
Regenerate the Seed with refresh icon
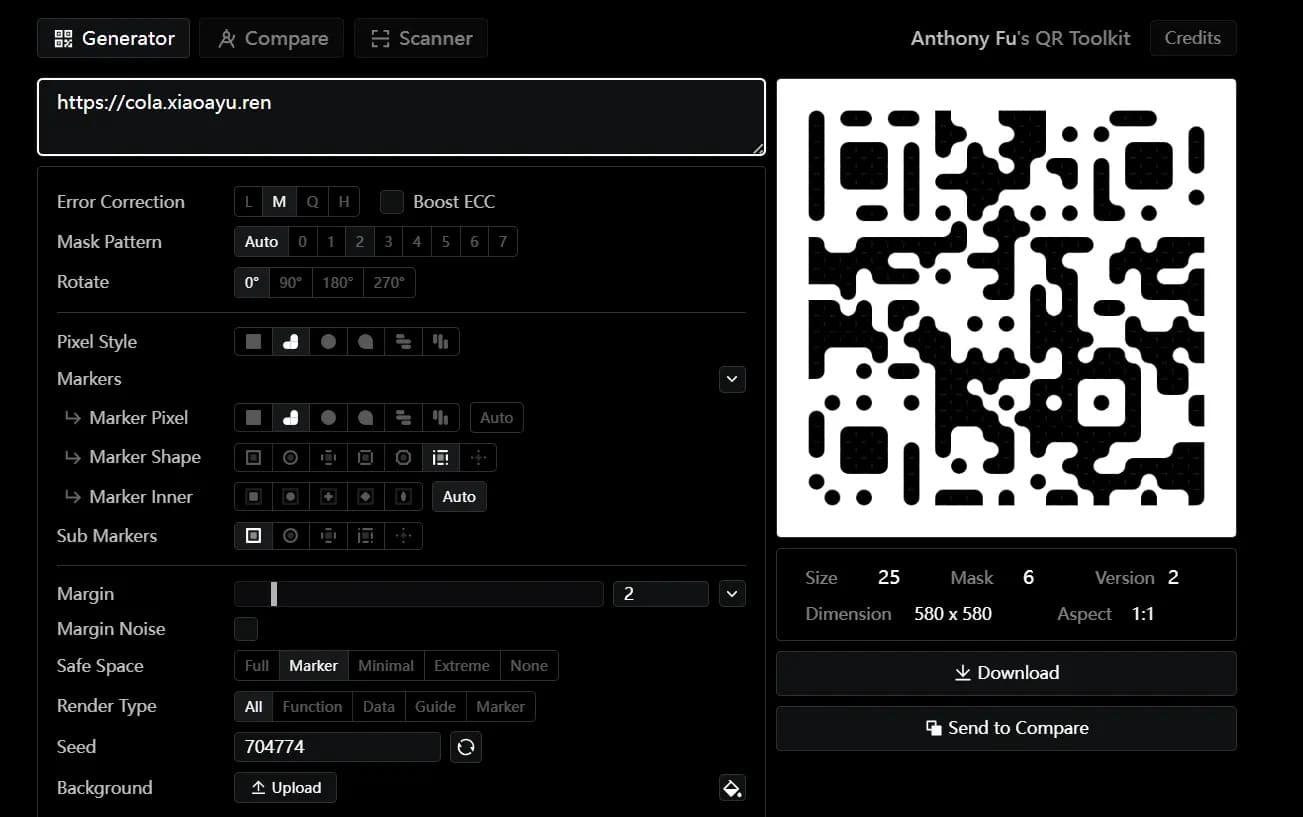click(x=465, y=747)
